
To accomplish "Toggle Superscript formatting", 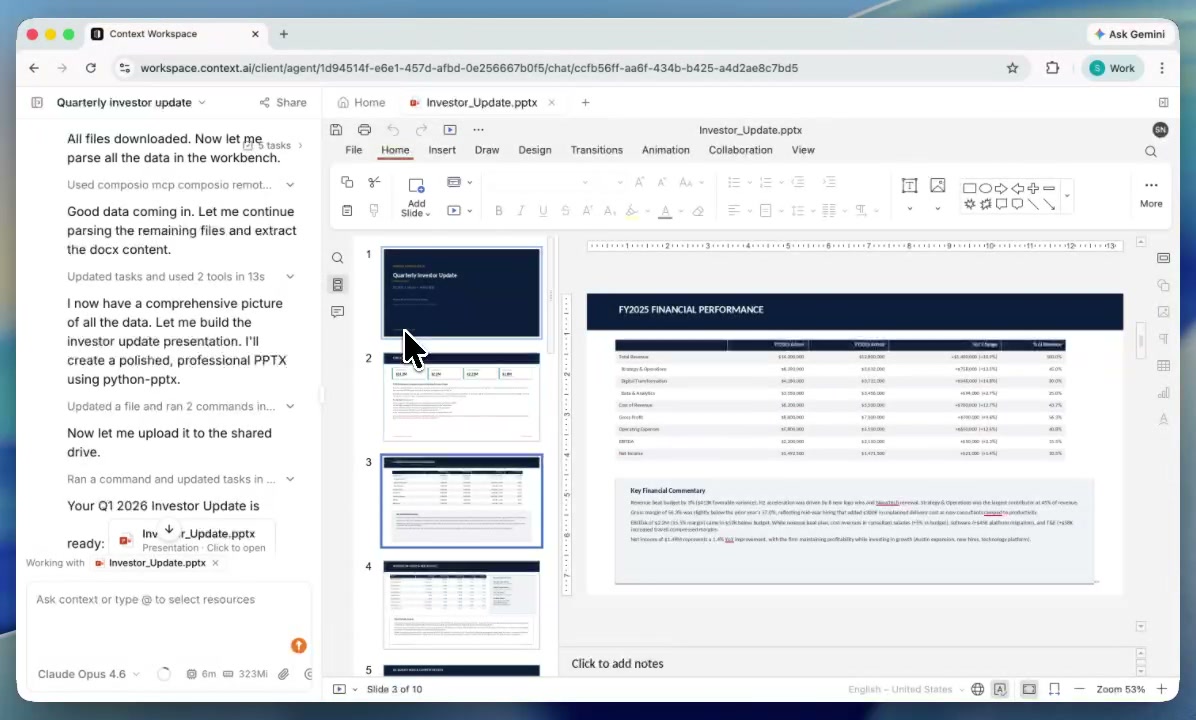I will click(587, 211).
